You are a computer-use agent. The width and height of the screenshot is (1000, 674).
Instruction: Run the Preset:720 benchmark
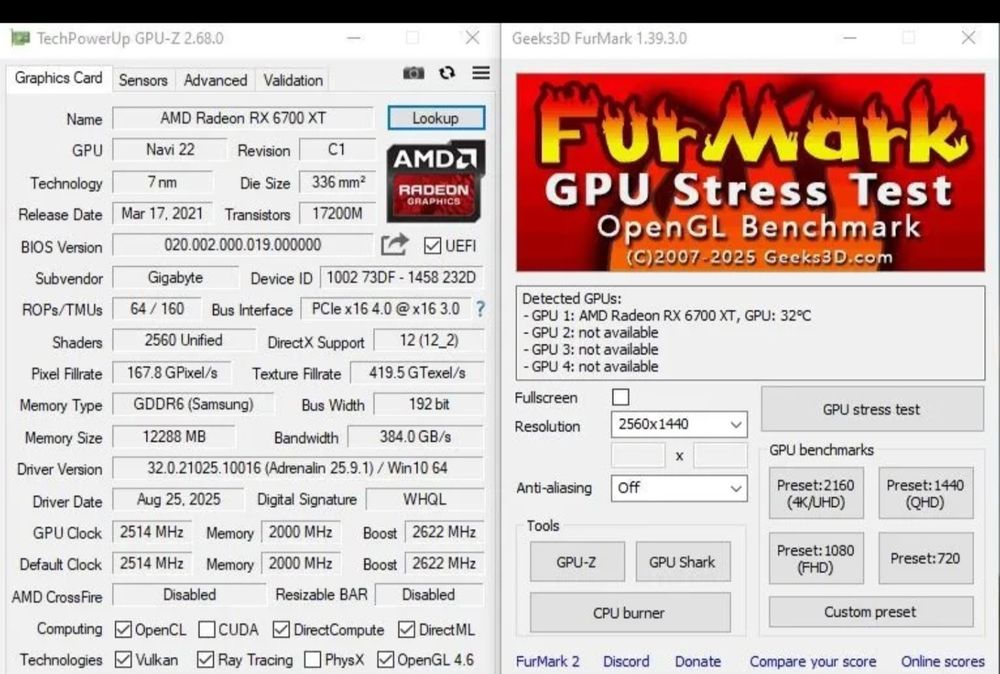point(925,559)
